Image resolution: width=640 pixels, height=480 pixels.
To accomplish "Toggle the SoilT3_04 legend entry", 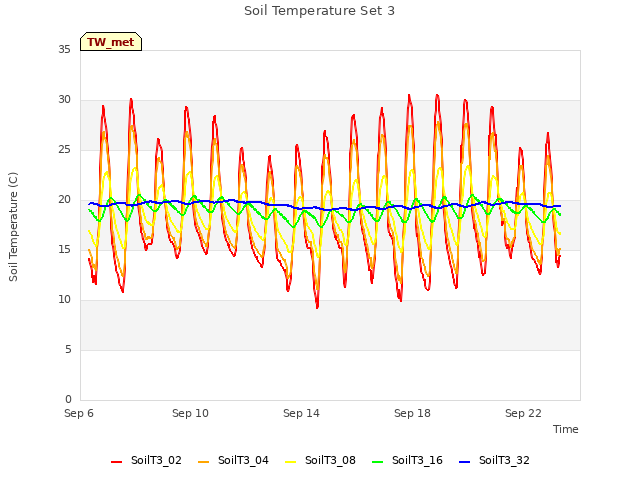I will pyautogui.click(x=233, y=460).
